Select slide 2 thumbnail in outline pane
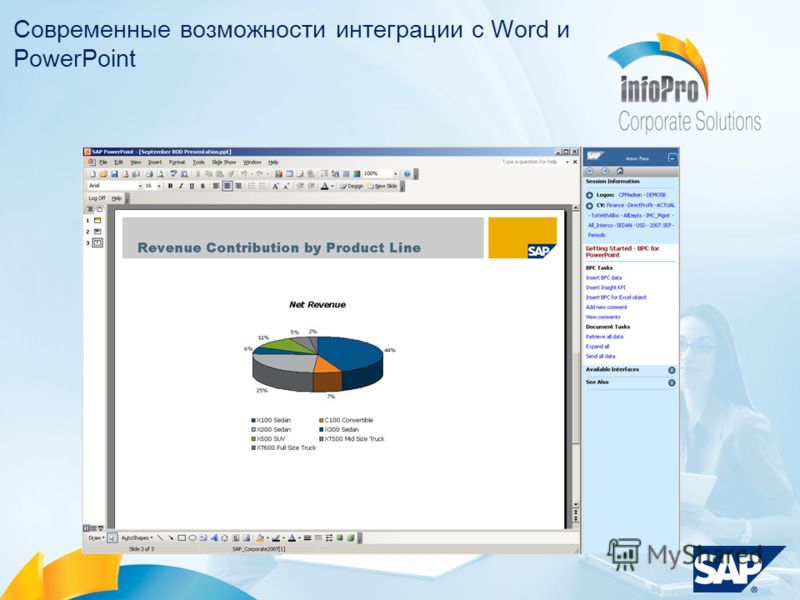Screen dimensions: 800x600 pos(97,232)
